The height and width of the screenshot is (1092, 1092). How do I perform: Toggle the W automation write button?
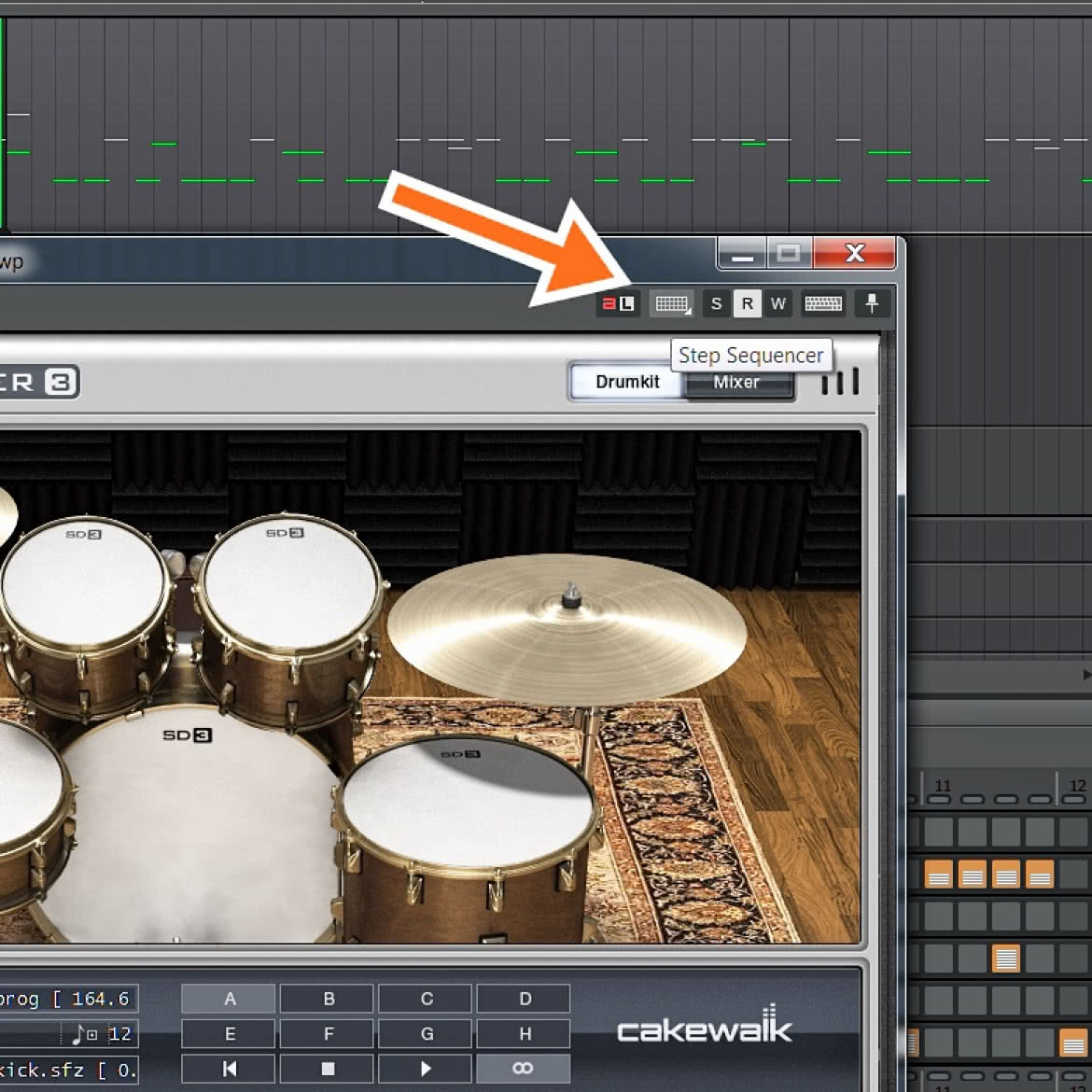click(x=777, y=303)
